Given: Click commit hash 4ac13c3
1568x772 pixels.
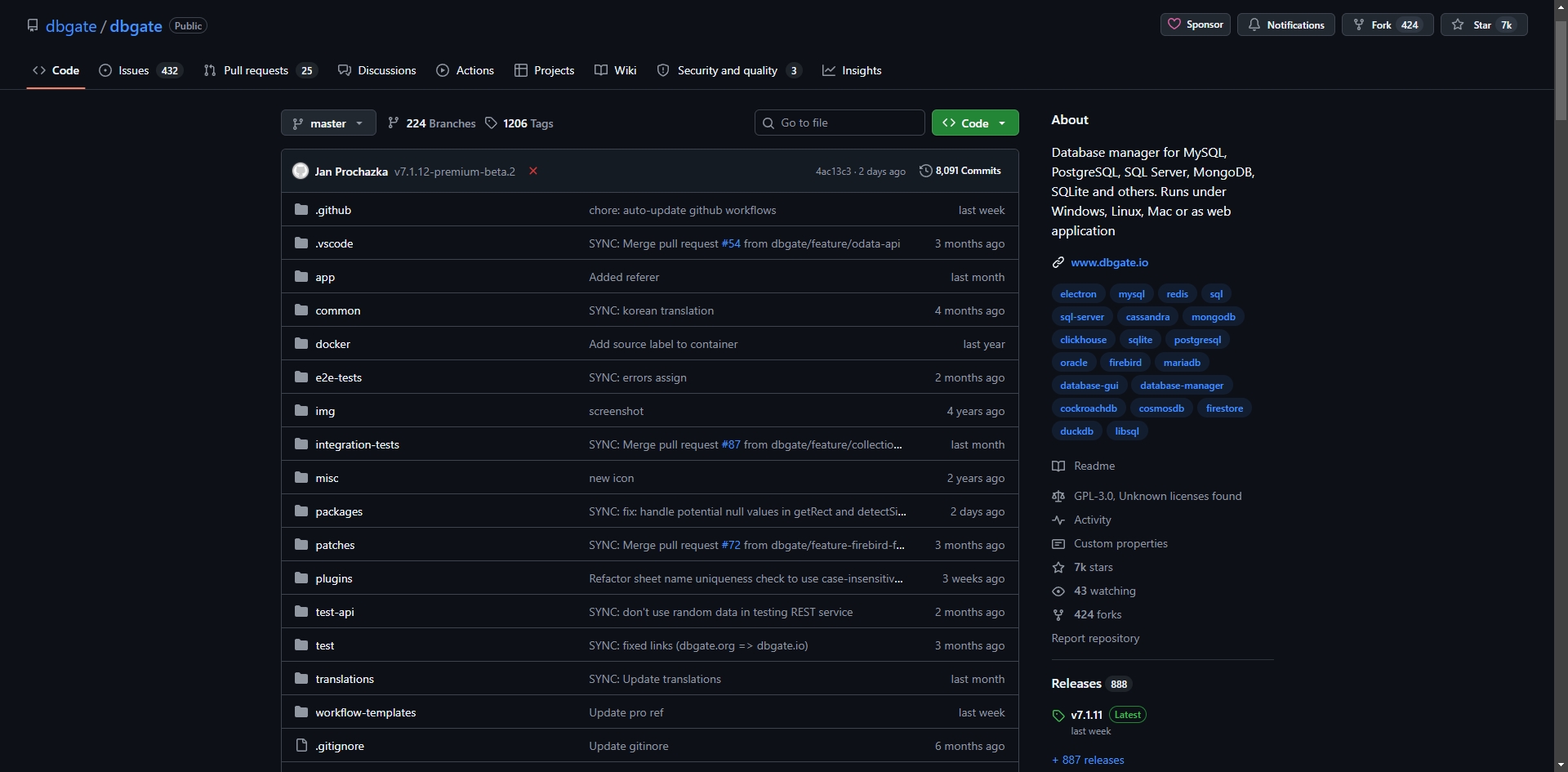Looking at the screenshot, I should pyautogui.click(x=833, y=172).
